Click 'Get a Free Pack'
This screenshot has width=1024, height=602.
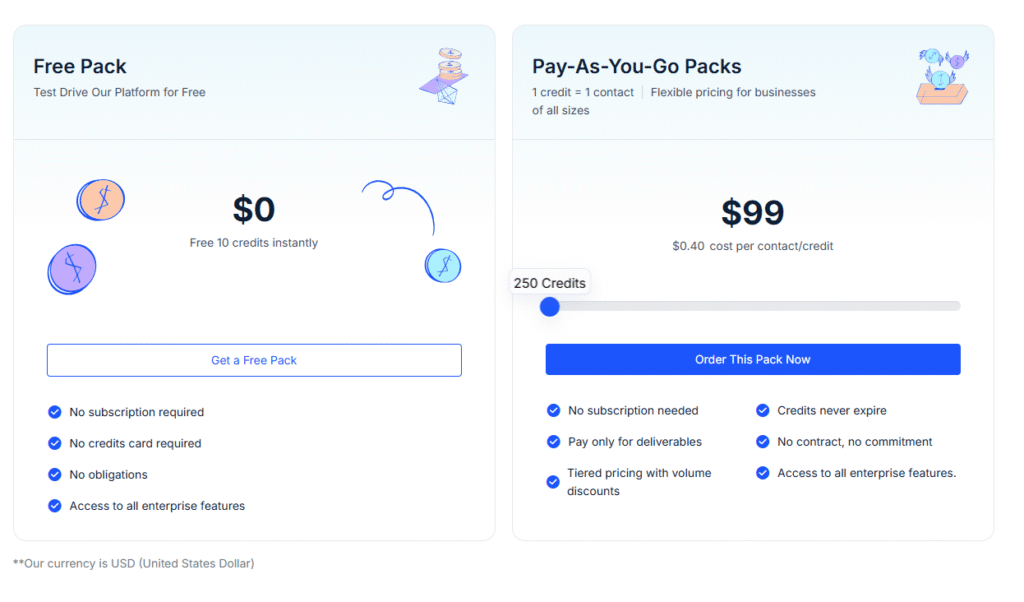[x=254, y=360]
